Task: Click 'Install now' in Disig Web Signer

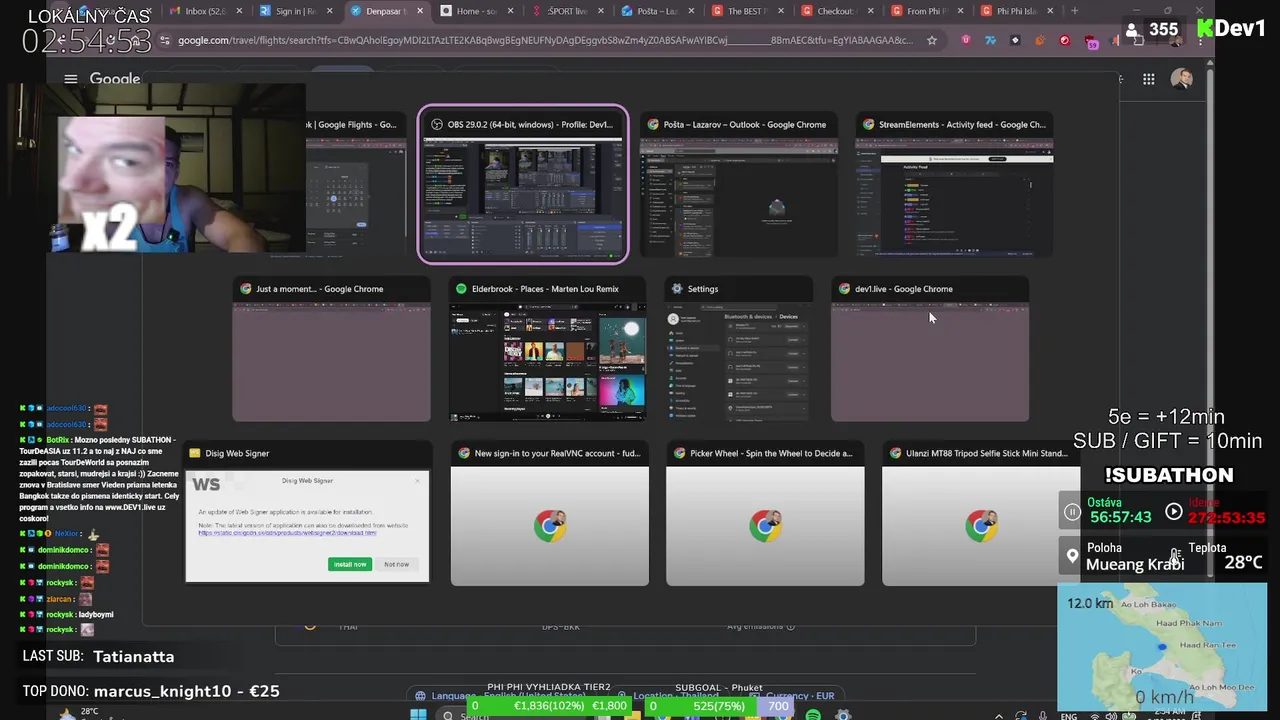Action: [350, 564]
